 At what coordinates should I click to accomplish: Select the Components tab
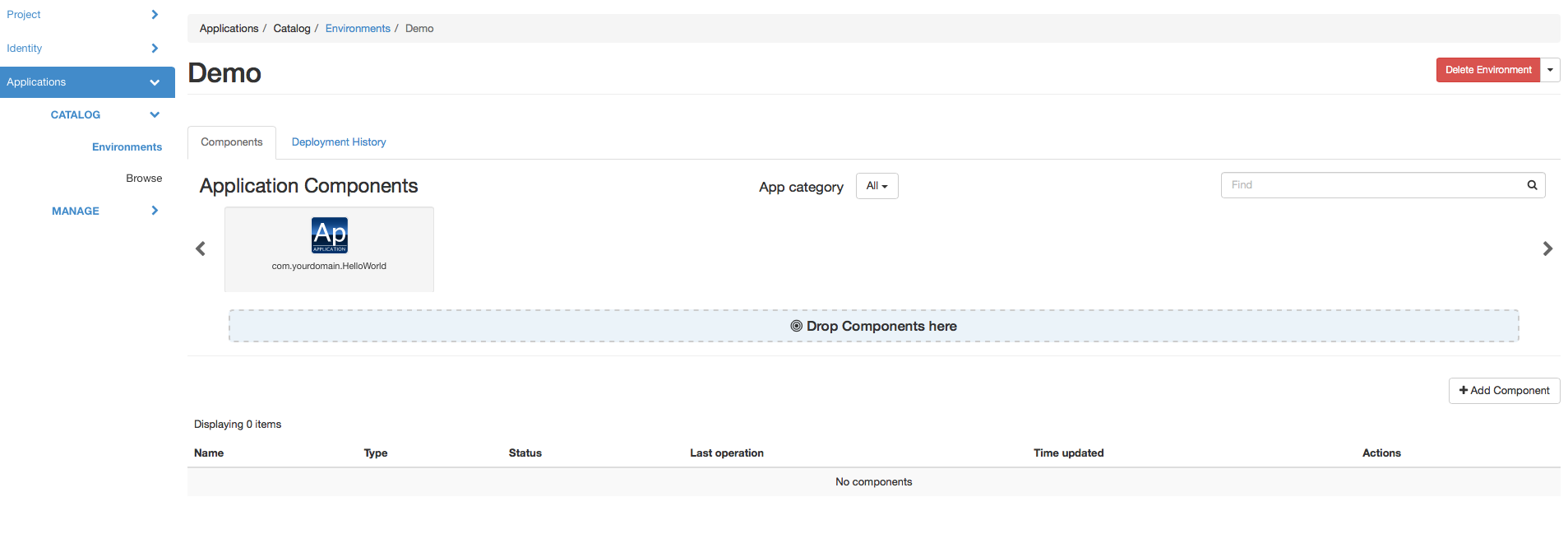tap(232, 142)
